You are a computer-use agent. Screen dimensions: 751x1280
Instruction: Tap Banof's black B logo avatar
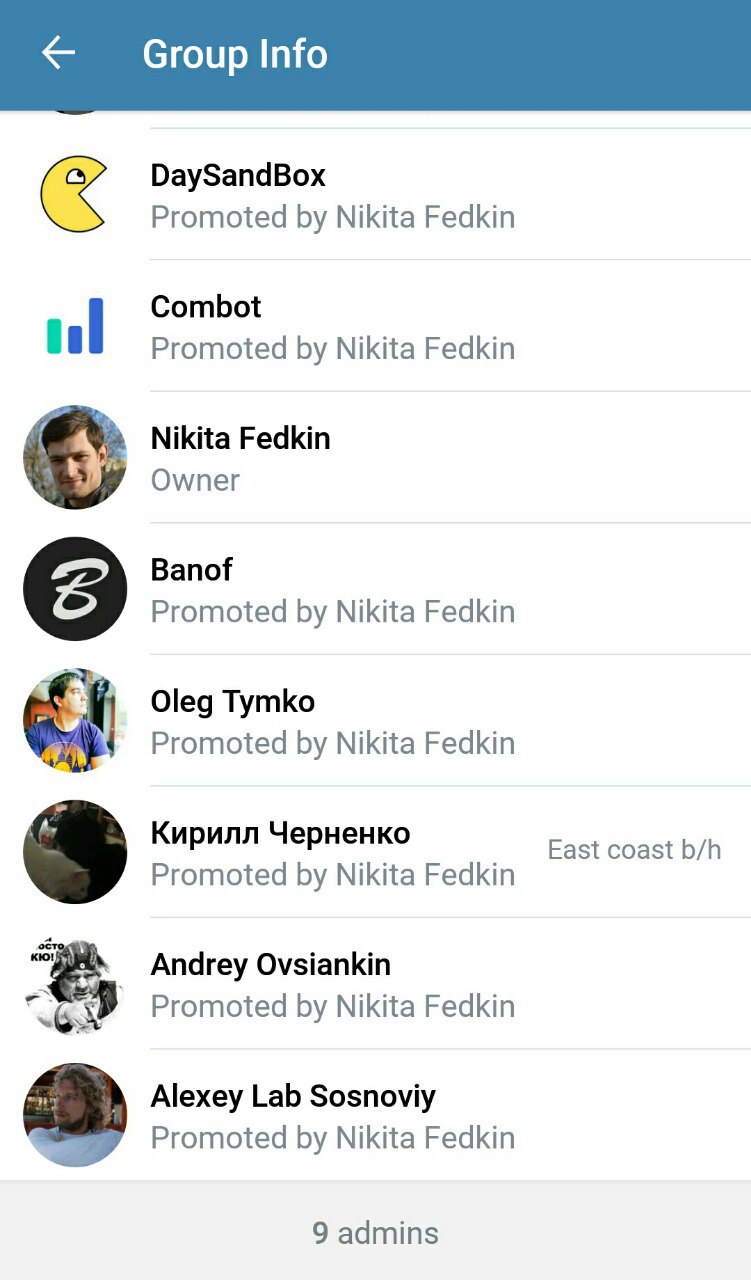pos(75,589)
